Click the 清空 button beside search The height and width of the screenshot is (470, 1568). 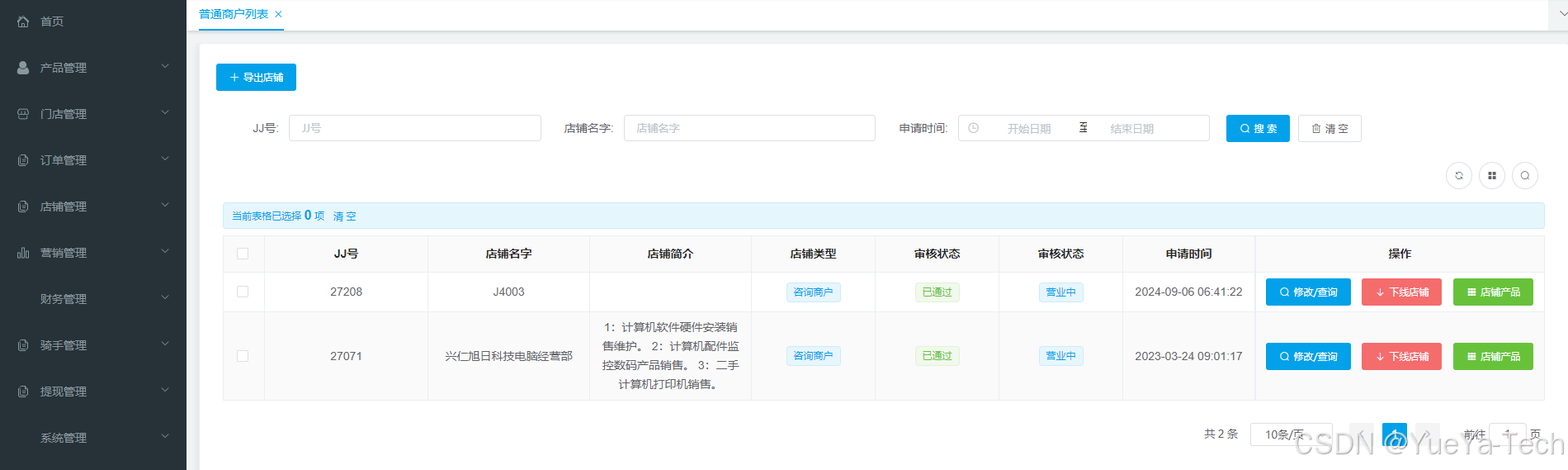(1329, 128)
